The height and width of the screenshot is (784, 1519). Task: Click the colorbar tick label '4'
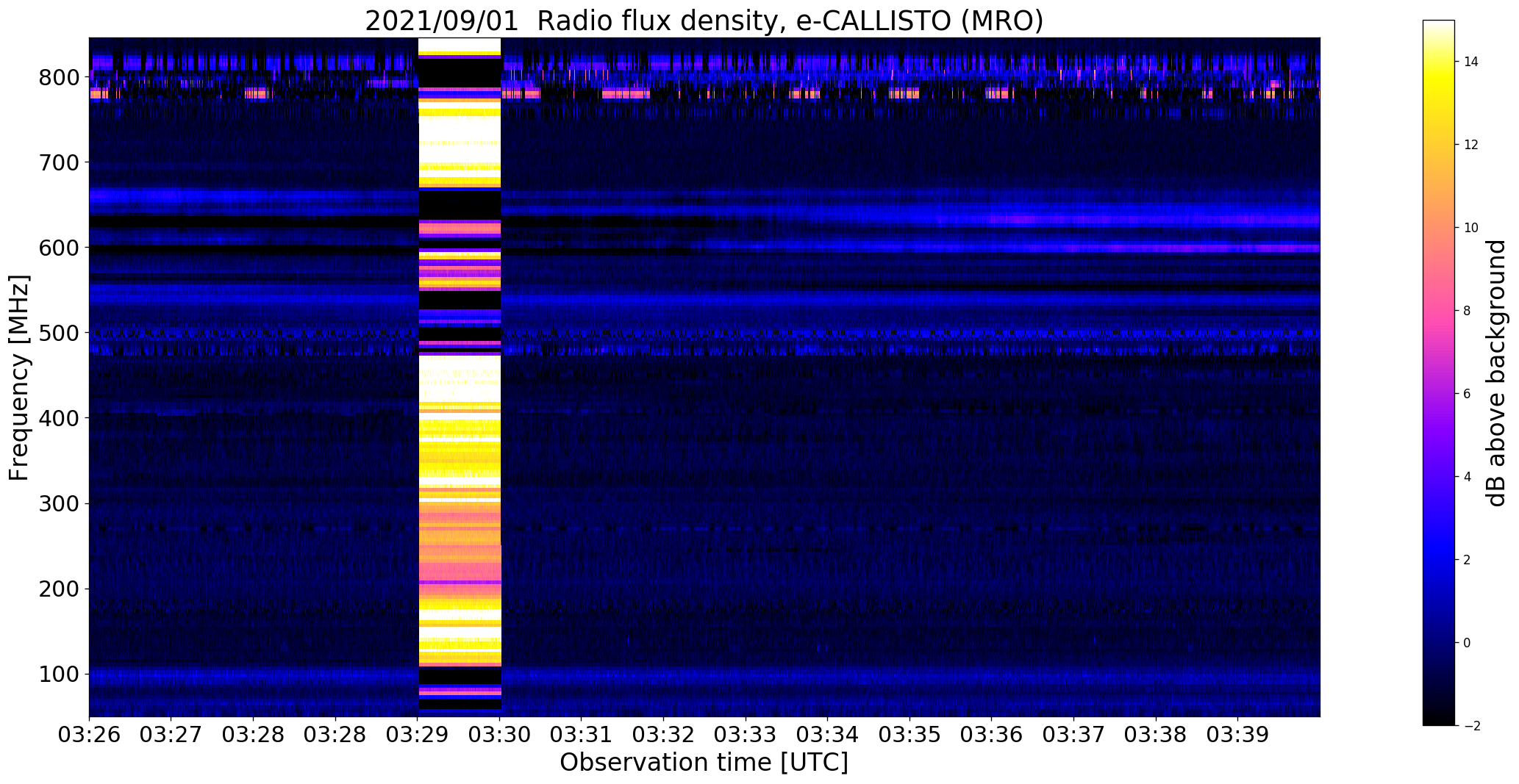1468,477
